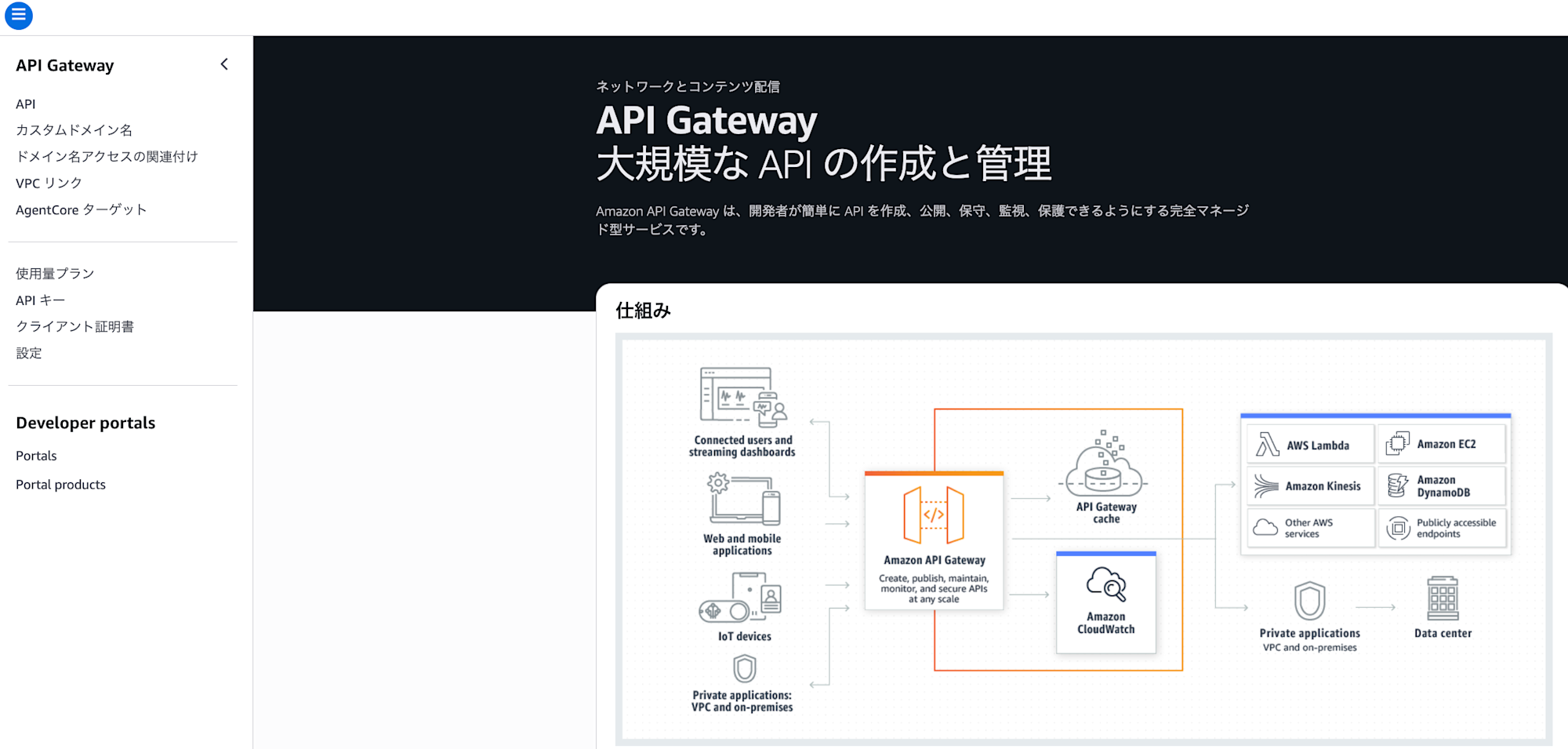Click the 'Create, publish, maintain' diagram caption
Image resolution: width=1568 pixels, height=749 pixels.
[934, 589]
